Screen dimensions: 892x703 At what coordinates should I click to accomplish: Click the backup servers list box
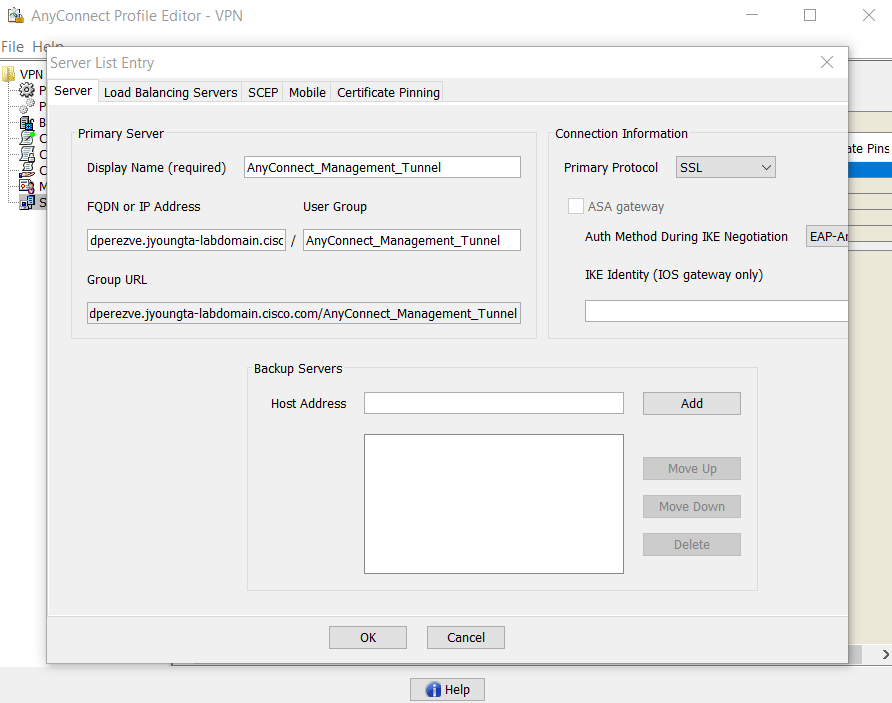[x=494, y=504]
